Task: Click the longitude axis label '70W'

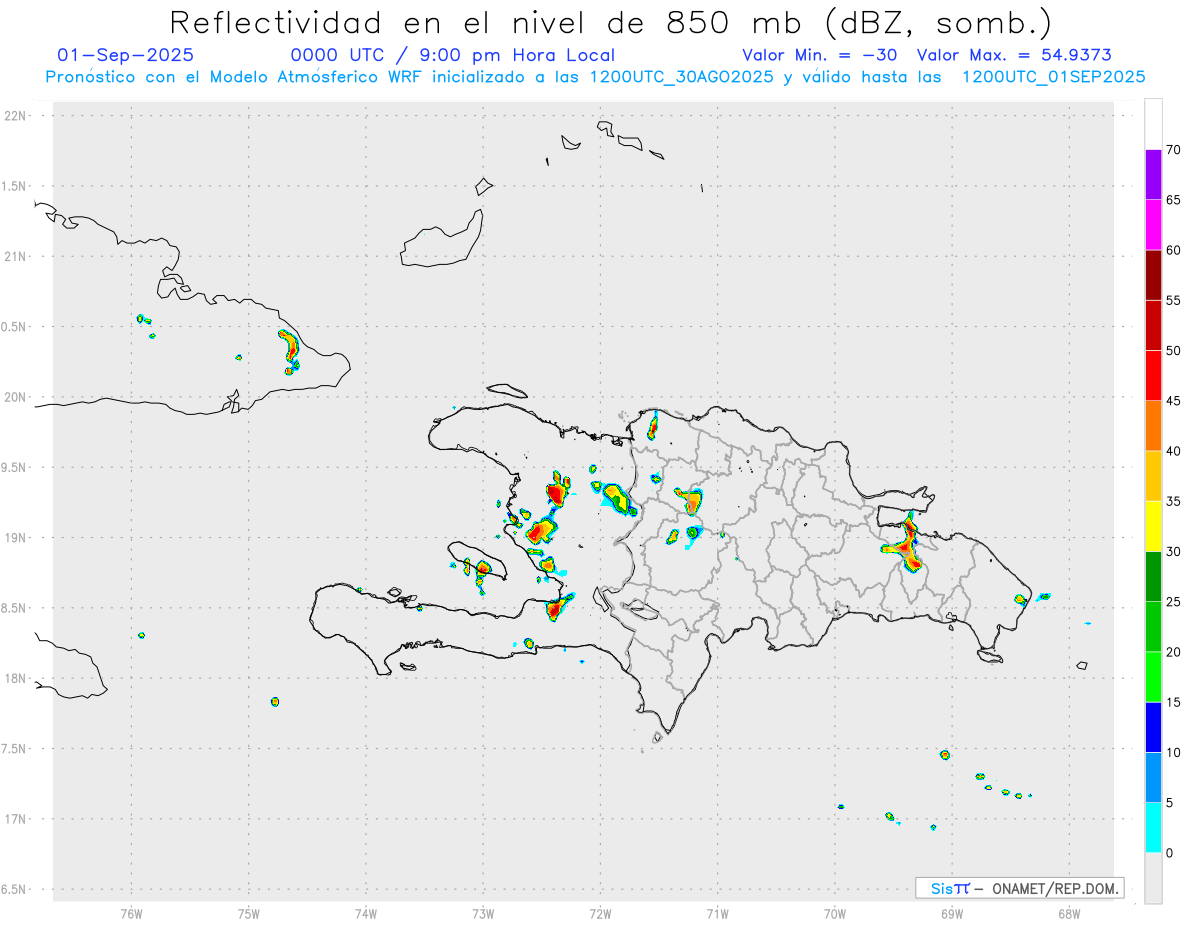Action: [x=835, y=914]
